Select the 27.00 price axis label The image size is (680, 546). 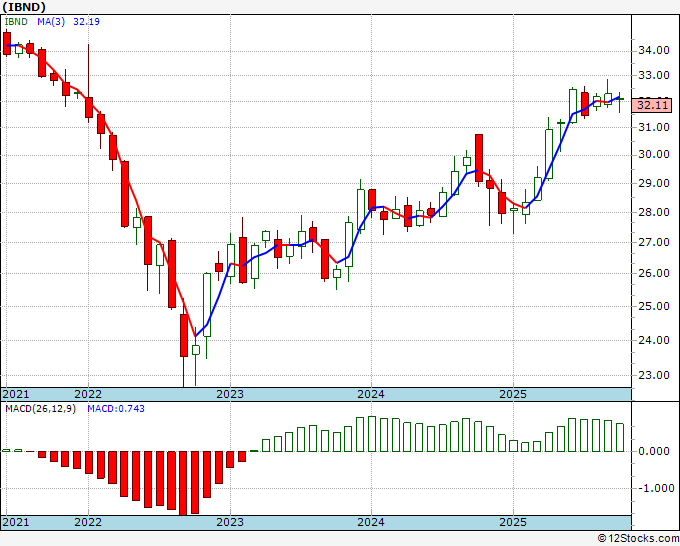[654, 242]
